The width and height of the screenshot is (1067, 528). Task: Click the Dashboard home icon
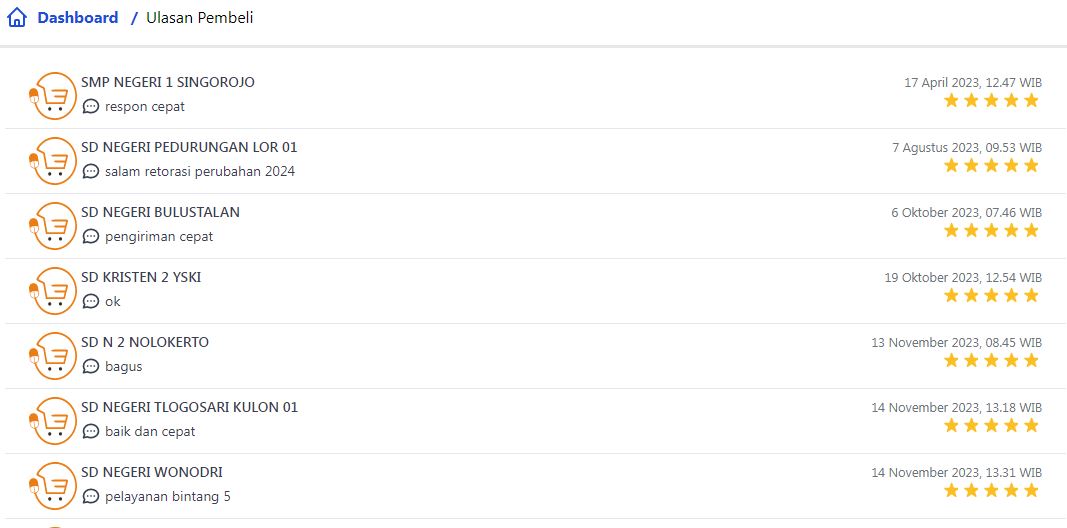(17, 18)
